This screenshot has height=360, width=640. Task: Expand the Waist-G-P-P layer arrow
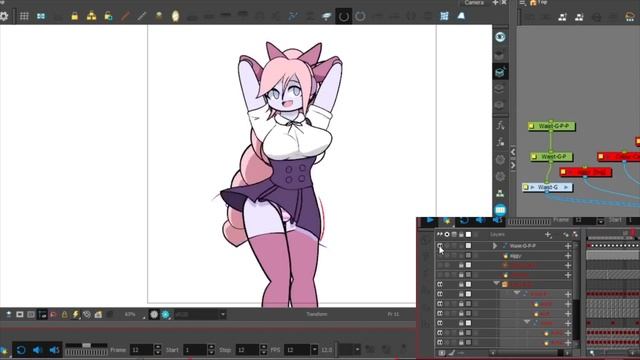[495, 246]
